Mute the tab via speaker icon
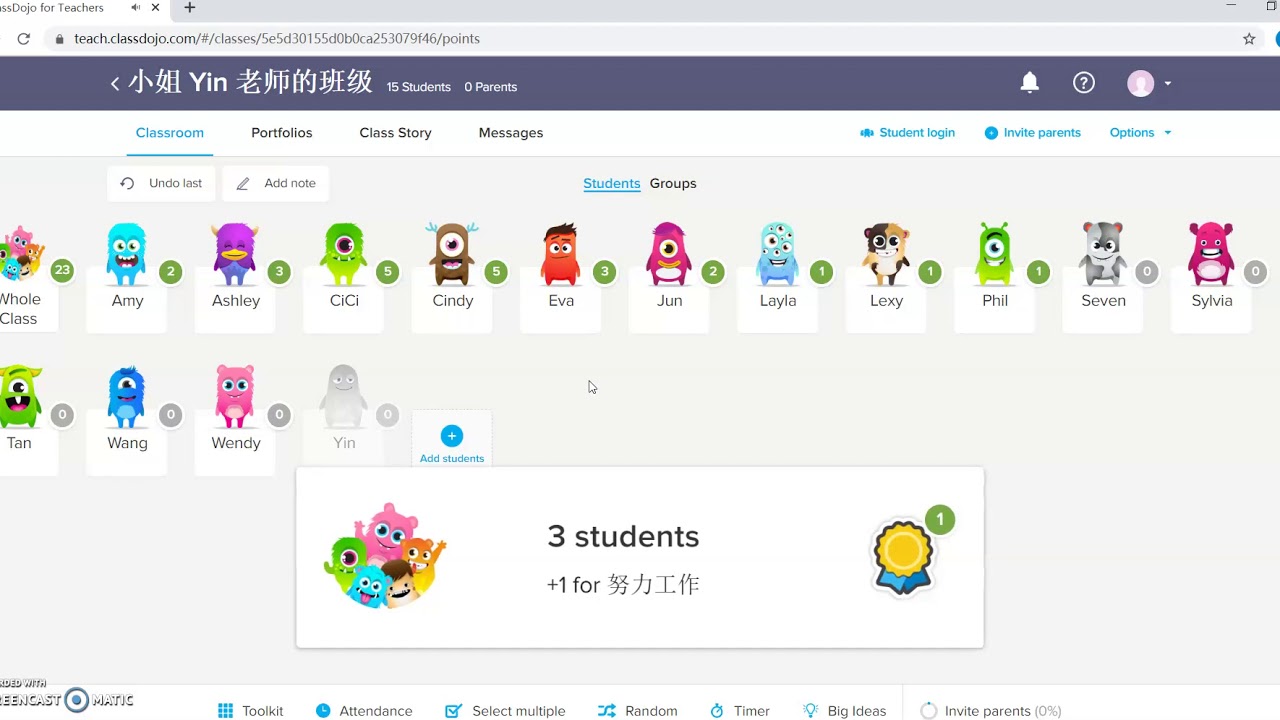 [136, 8]
